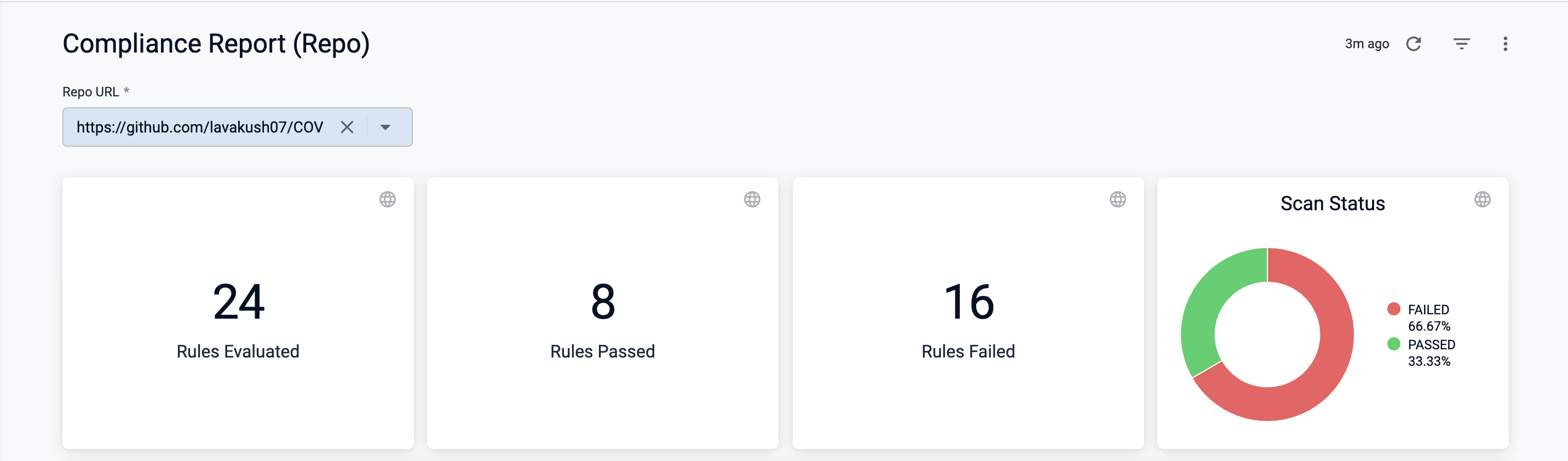The width and height of the screenshot is (1568, 461).
Task: Click globe icon on Rules Passed card
Action: tap(752, 199)
